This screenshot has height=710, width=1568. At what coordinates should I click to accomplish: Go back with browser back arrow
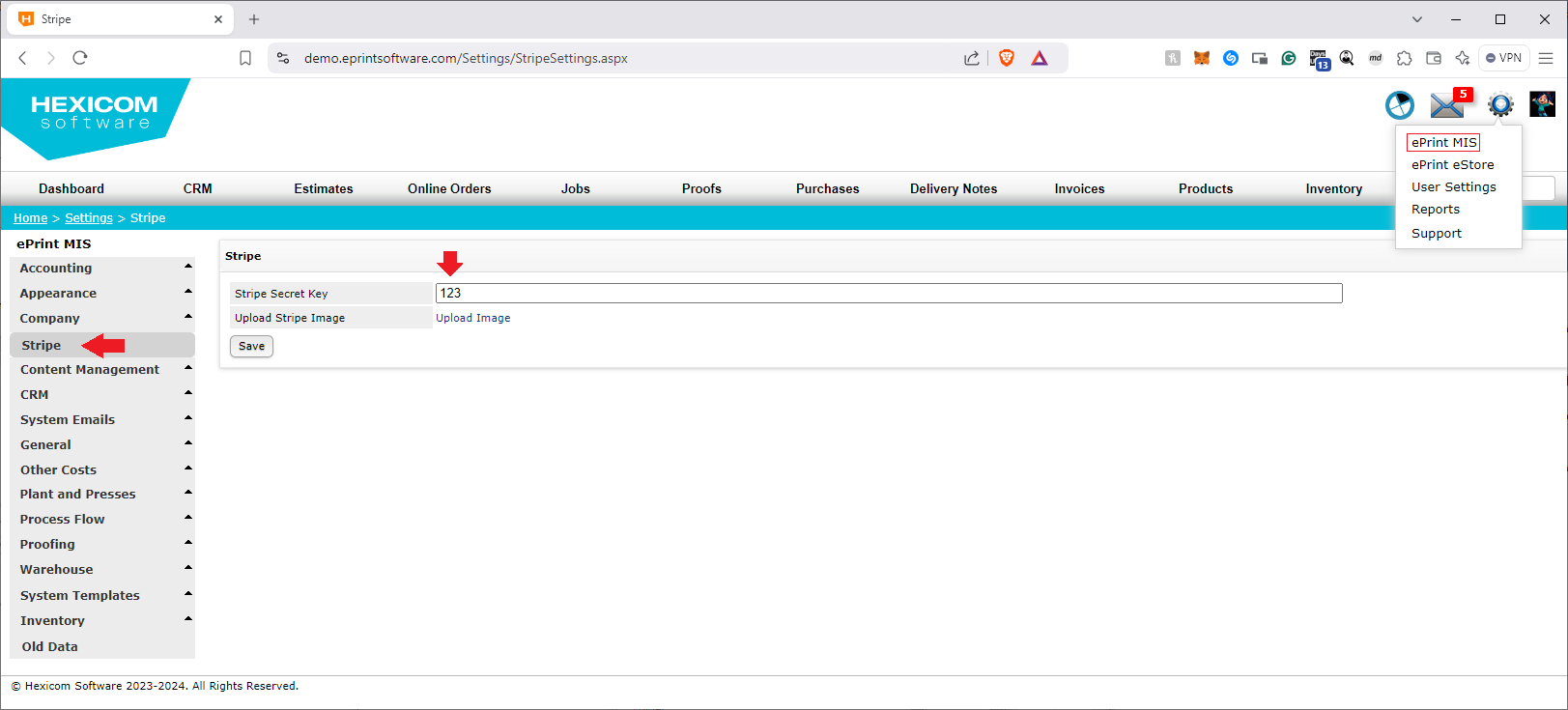tap(23, 58)
